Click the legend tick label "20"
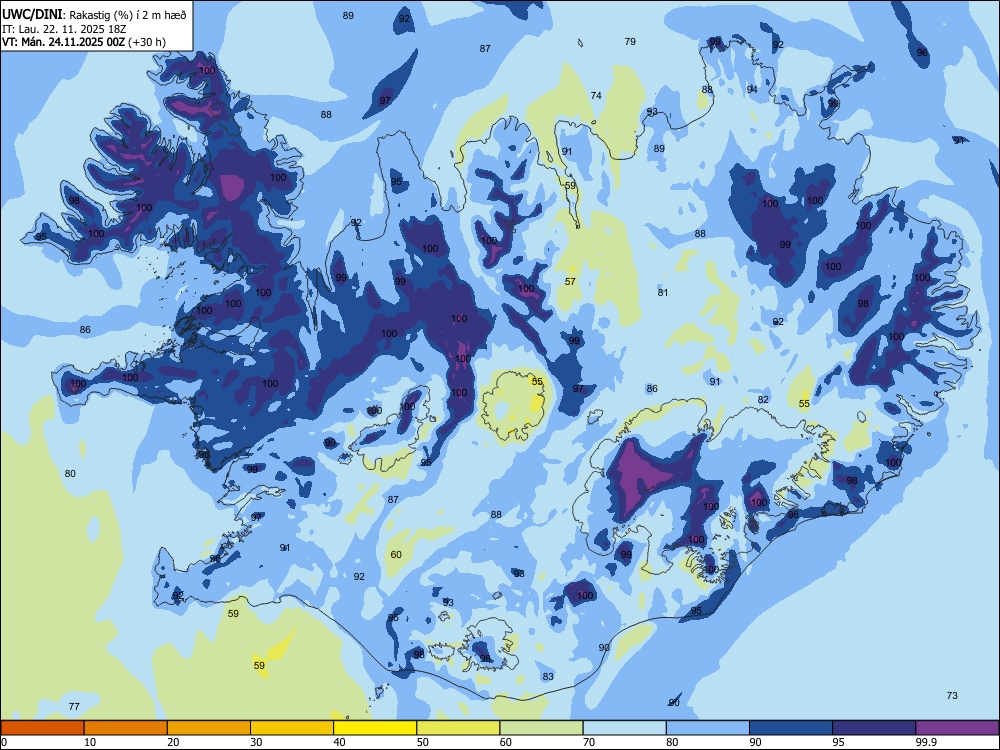Image resolution: width=1000 pixels, height=750 pixels. click(173, 742)
